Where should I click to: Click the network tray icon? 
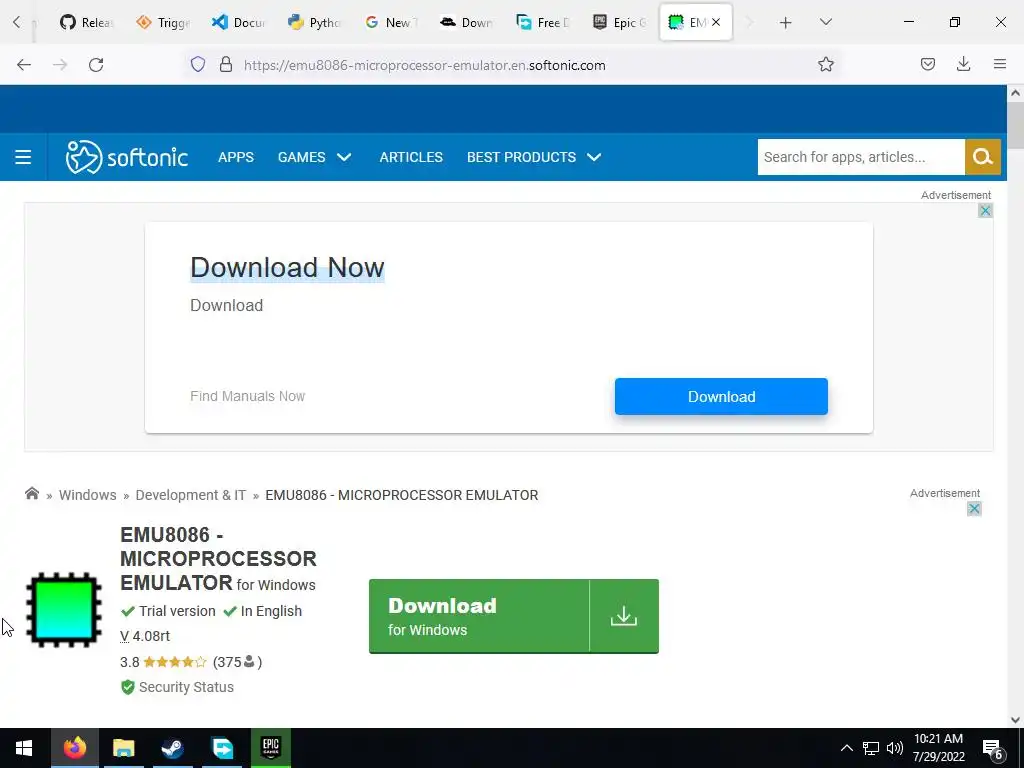(x=871, y=748)
